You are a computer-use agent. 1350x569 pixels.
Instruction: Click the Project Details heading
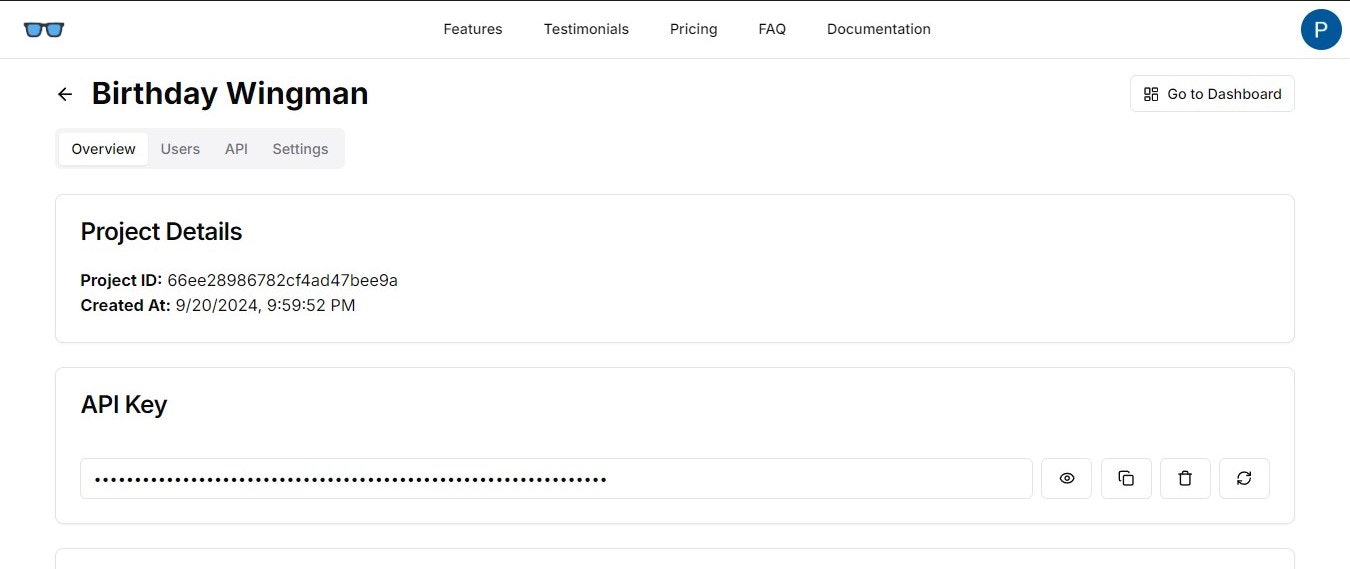[161, 232]
